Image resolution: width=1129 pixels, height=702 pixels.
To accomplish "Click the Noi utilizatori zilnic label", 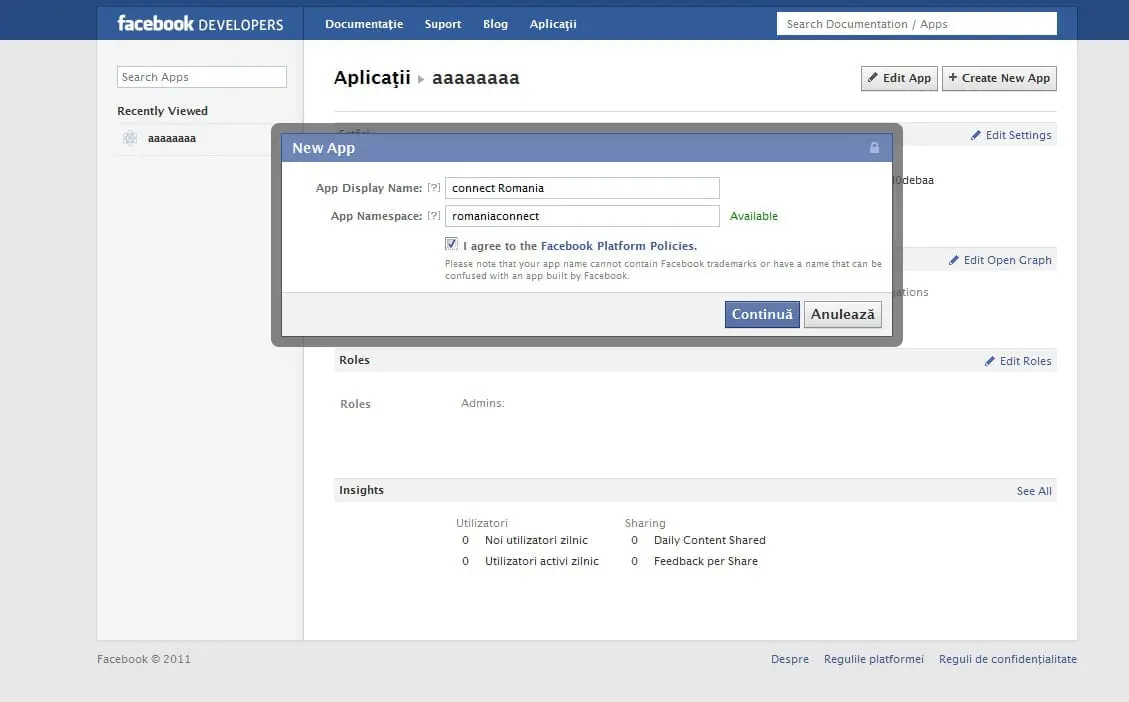I will [536, 540].
